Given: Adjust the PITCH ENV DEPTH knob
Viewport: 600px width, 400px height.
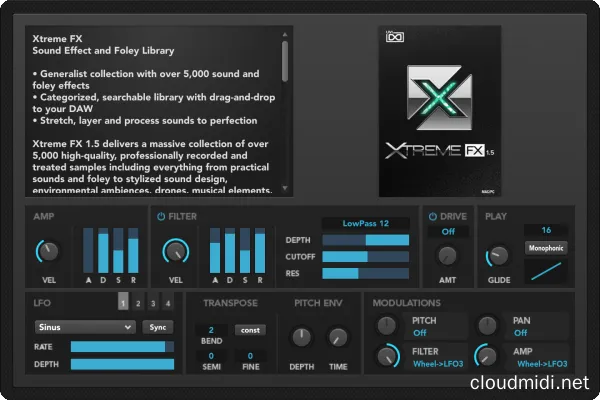Looking at the screenshot, I should click(x=302, y=337).
